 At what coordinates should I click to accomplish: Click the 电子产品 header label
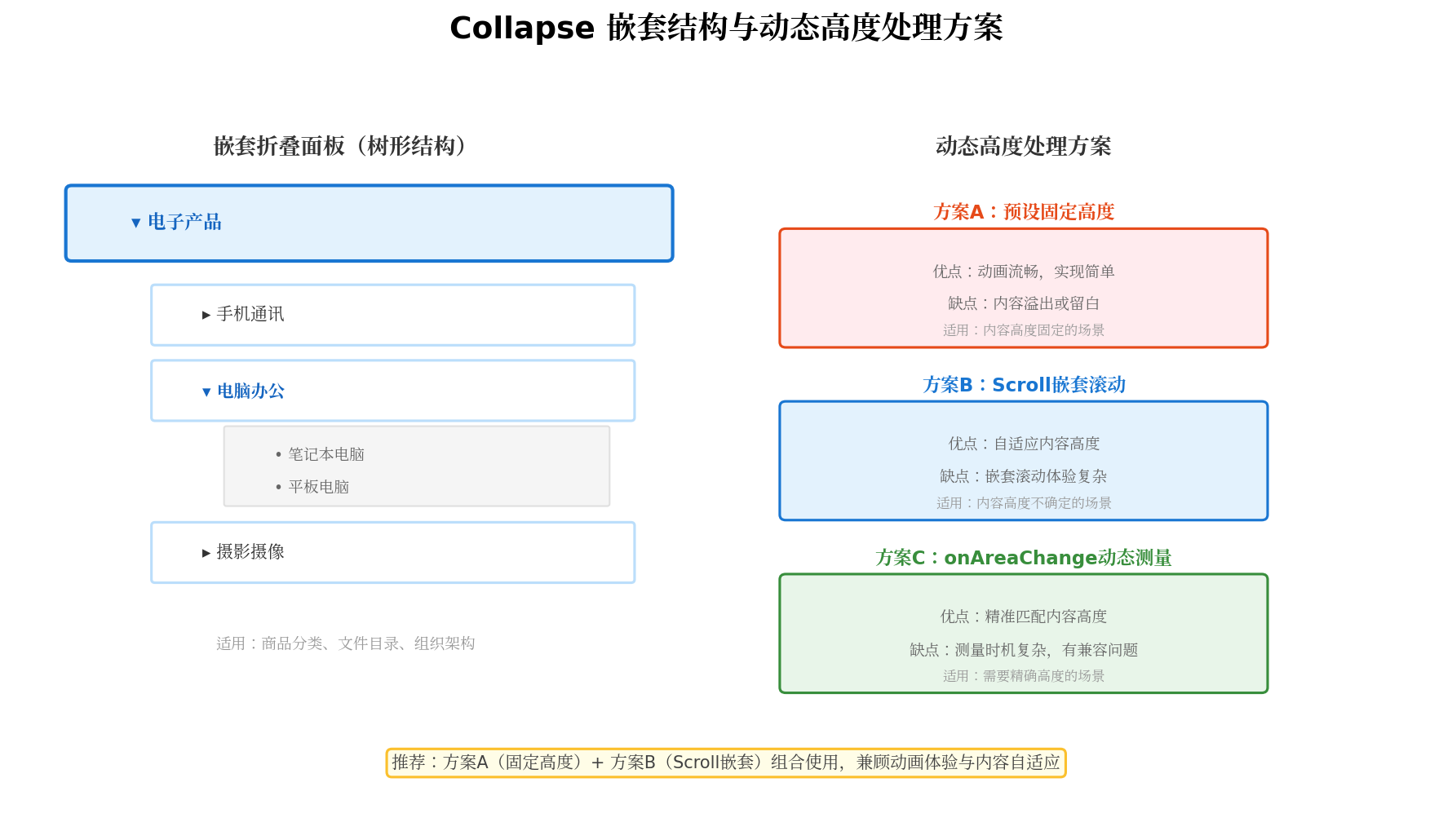(184, 222)
